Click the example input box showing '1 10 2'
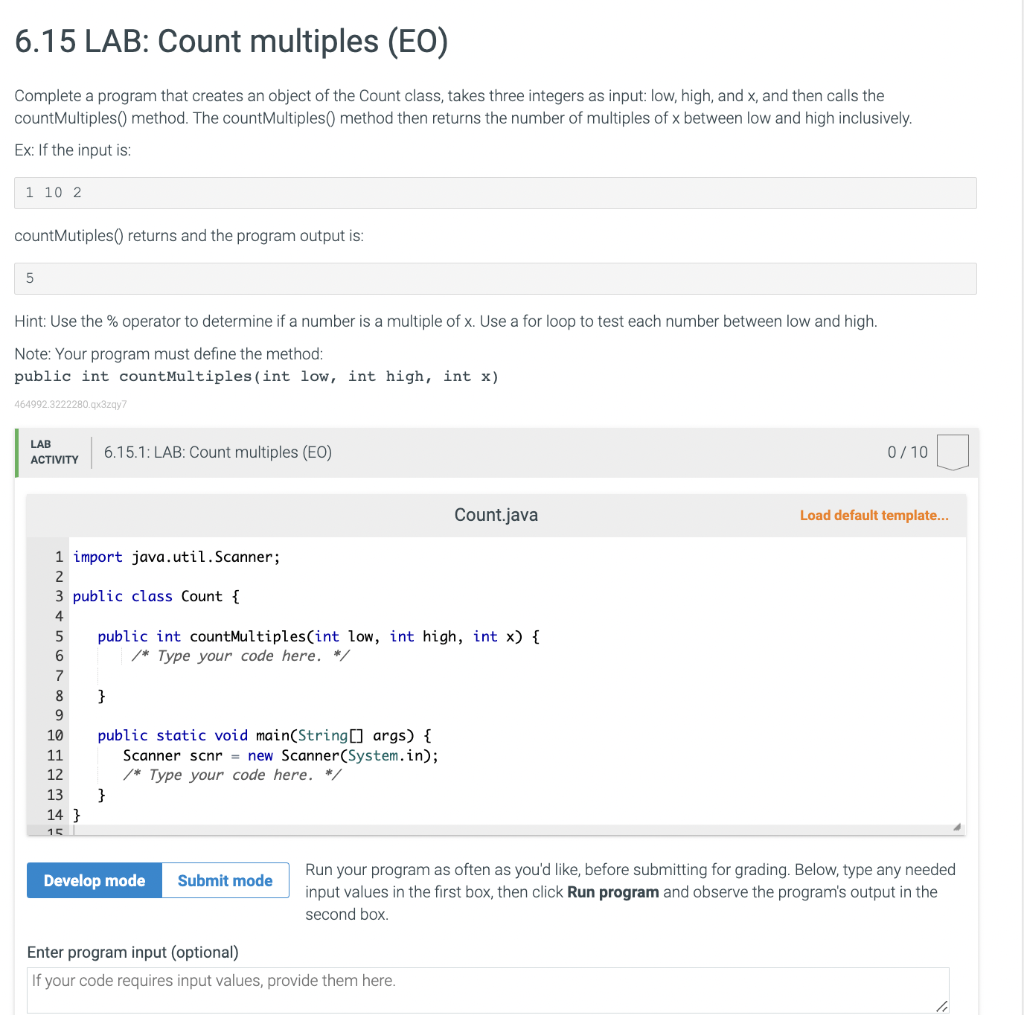This screenshot has width=1024, height=1015. 495,191
